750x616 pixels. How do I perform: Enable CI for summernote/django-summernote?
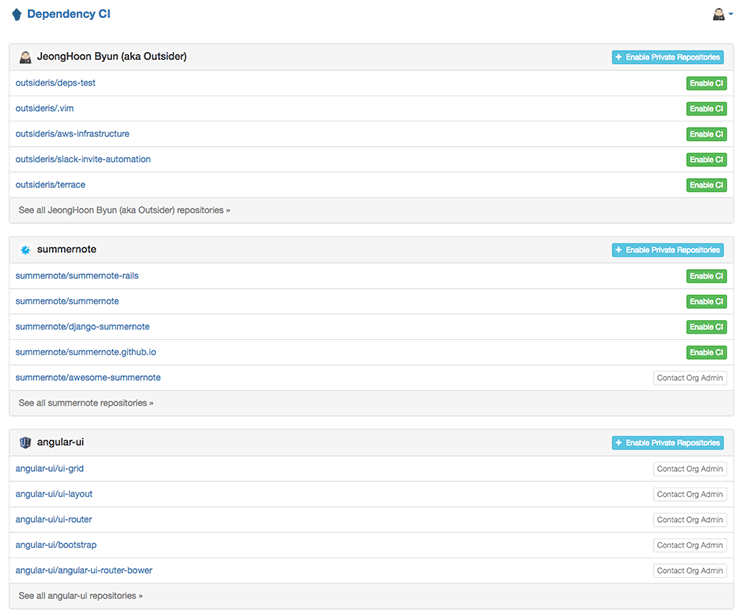coord(706,327)
